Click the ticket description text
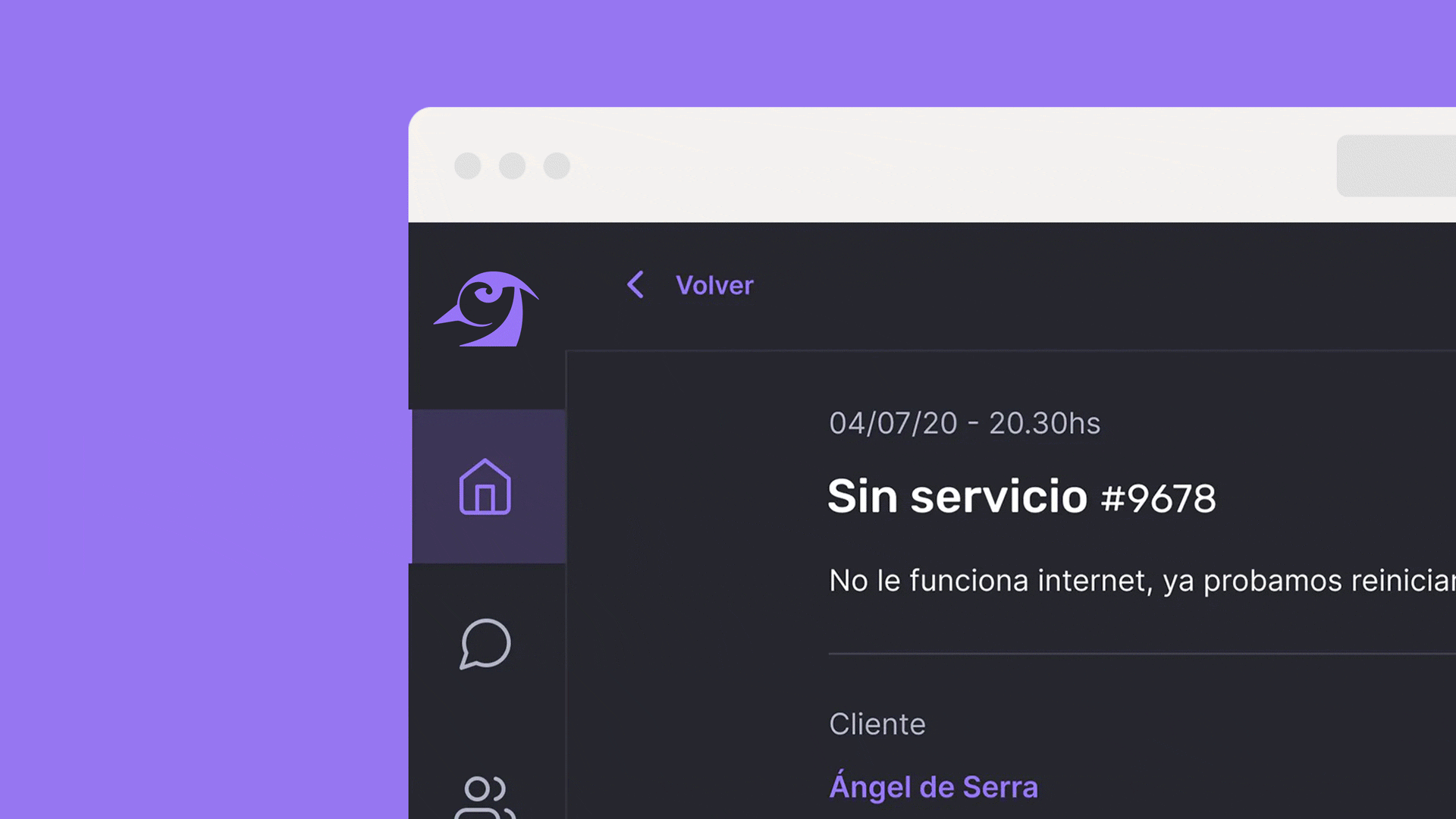The image size is (1456, 819). click(x=1142, y=581)
